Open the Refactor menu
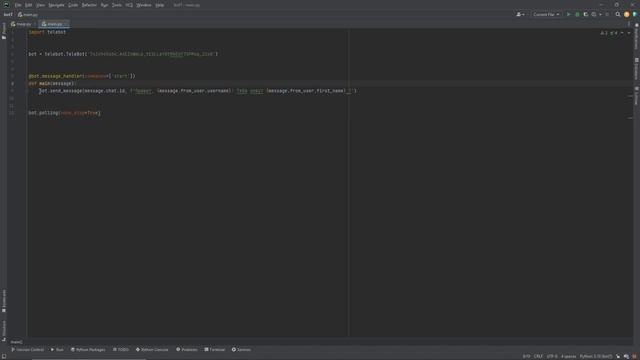Screen dimensions: 640x360 89,5
